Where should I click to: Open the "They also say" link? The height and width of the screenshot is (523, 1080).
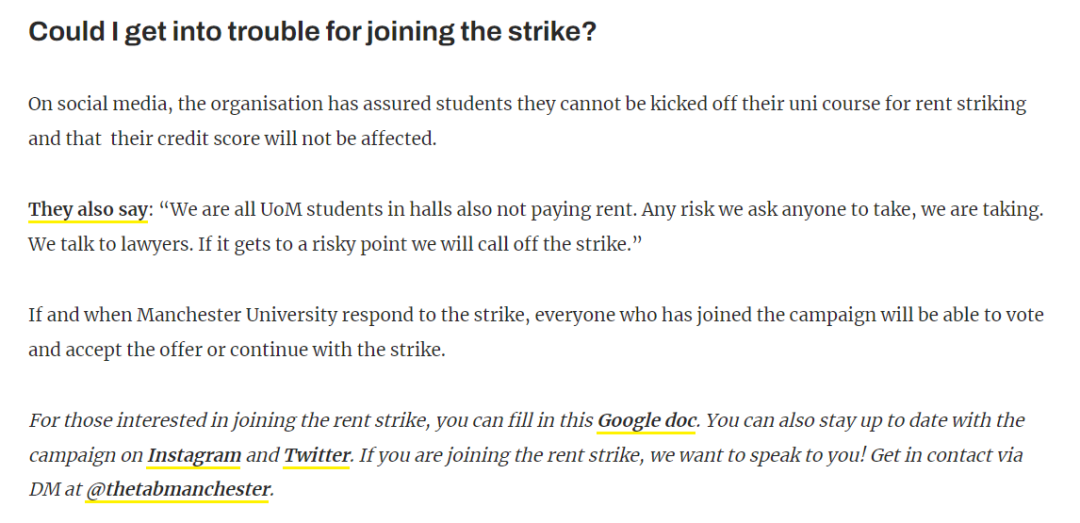click(88, 209)
